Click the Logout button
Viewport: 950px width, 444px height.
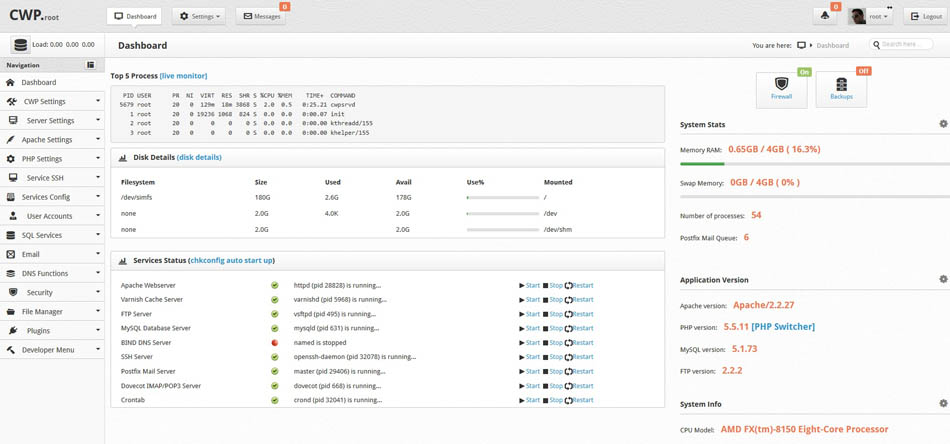tap(926, 16)
